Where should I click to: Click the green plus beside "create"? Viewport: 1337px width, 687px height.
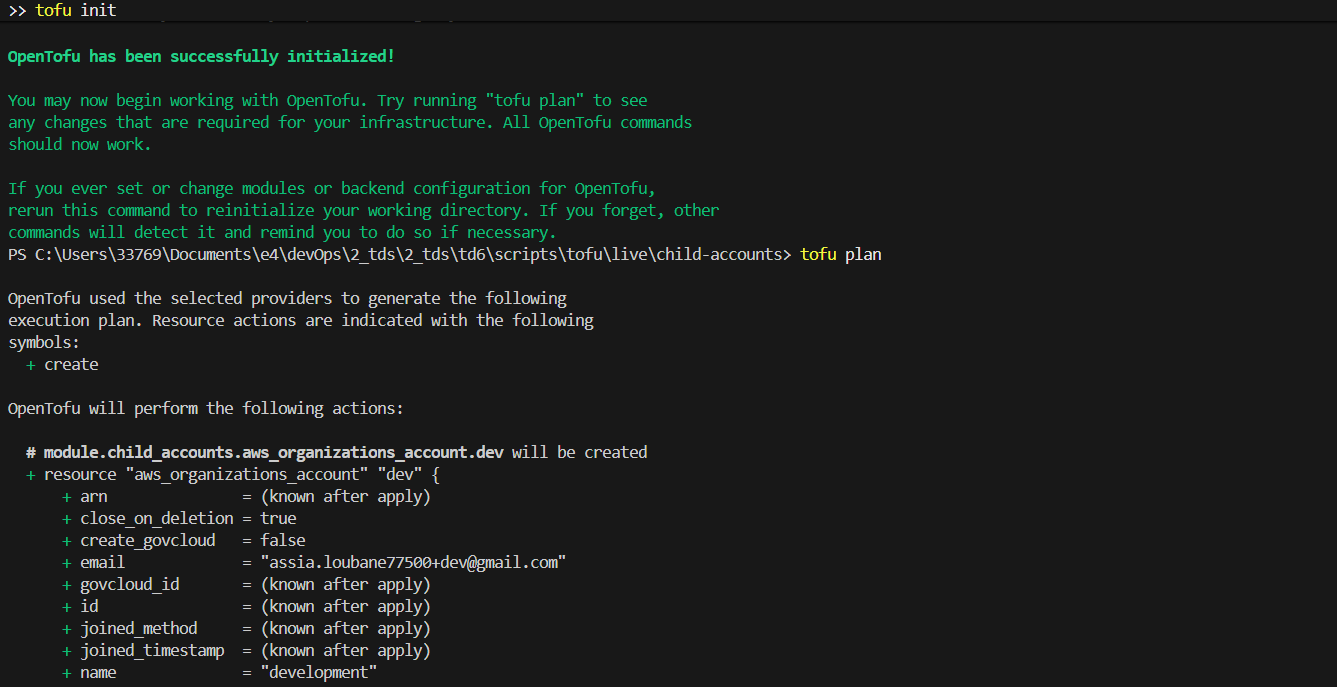click(31, 365)
